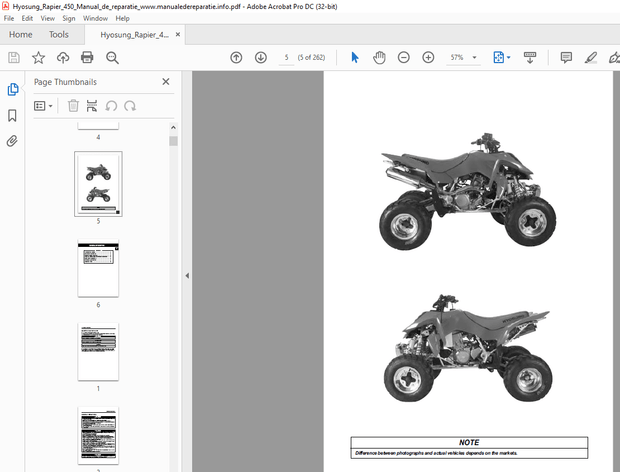The width and height of the screenshot is (620, 472).
Task: Click the '(5 of 262)' page count text
Action: 311,58
